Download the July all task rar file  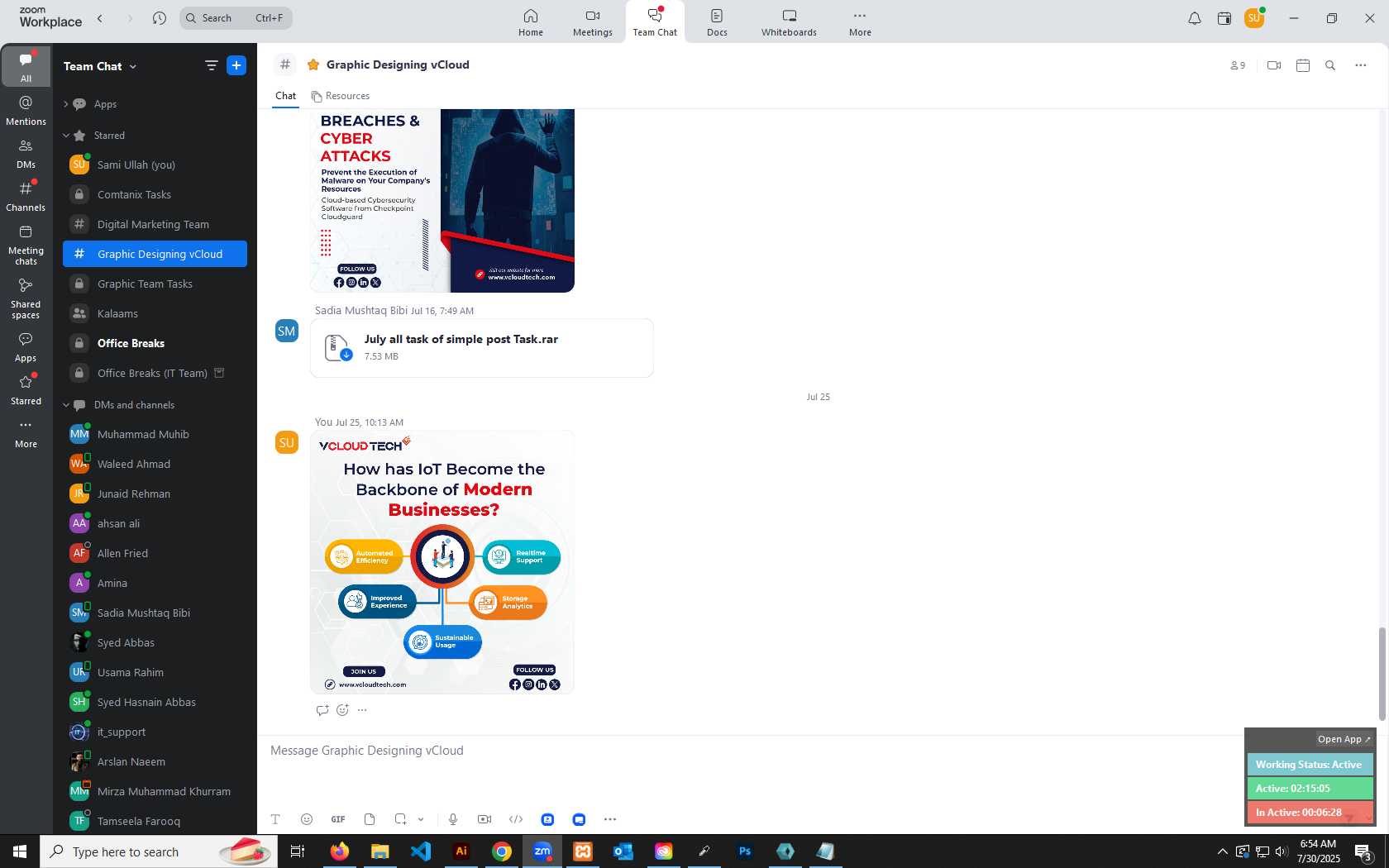pyautogui.click(x=346, y=355)
